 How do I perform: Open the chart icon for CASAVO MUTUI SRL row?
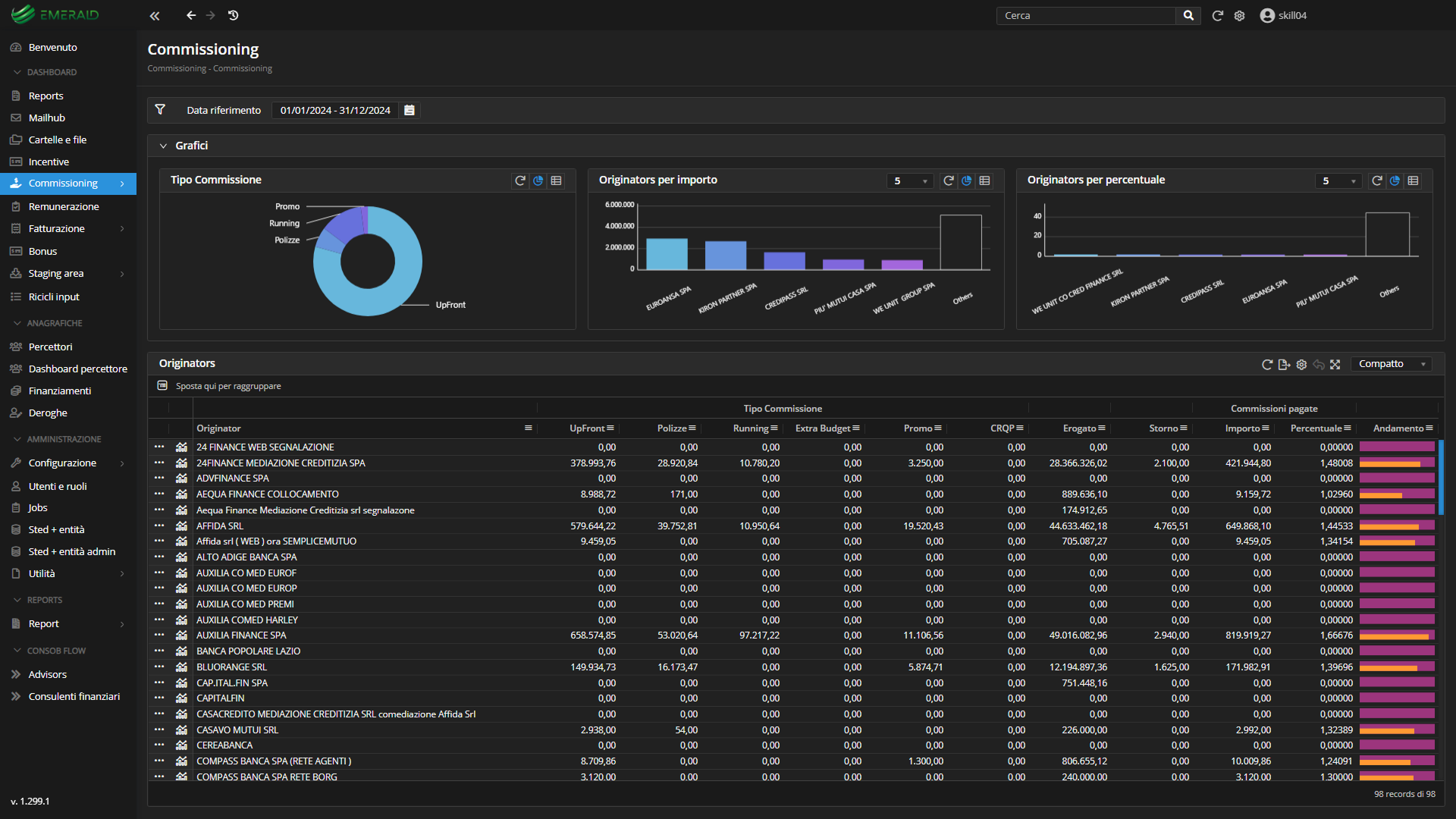[181, 730]
